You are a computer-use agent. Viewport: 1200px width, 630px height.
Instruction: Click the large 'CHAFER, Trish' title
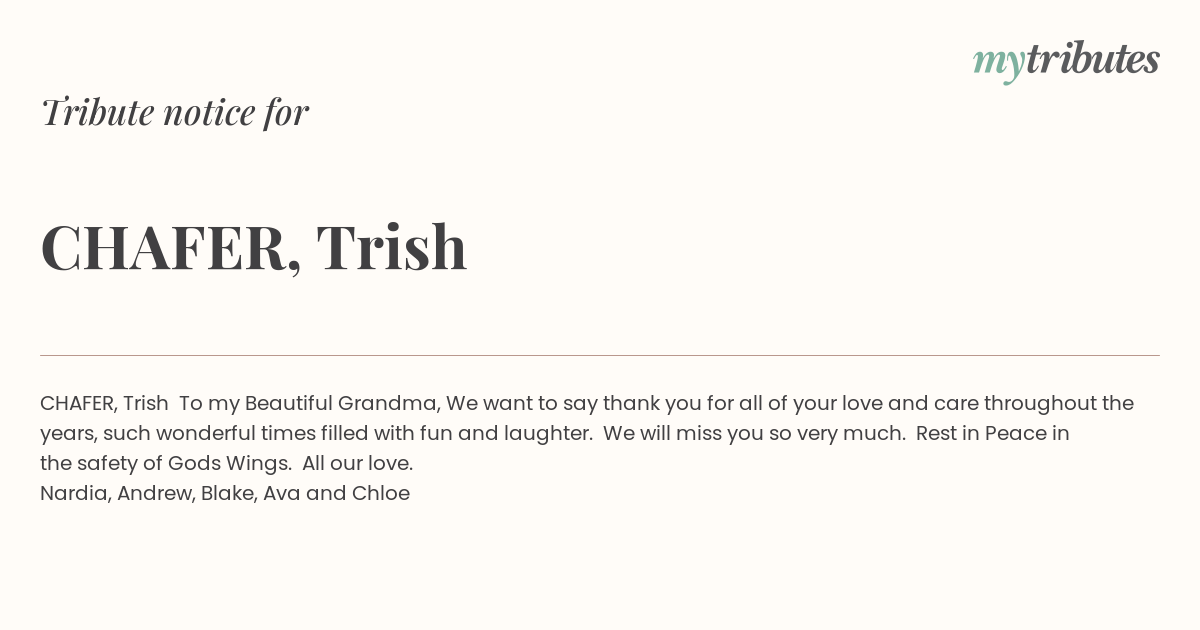pyautogui.click(x=254, y=247)
